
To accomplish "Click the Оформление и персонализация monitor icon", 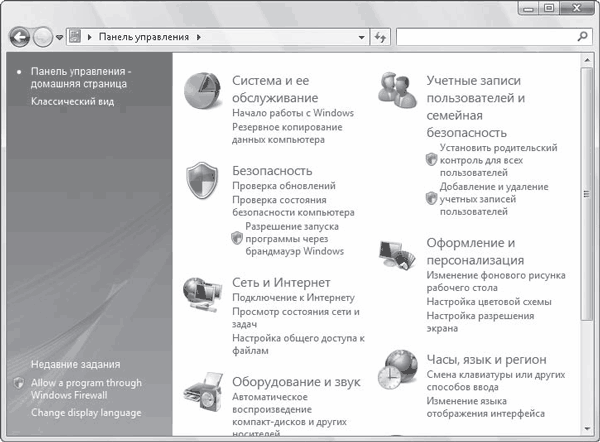I will [x=397, y=255].
